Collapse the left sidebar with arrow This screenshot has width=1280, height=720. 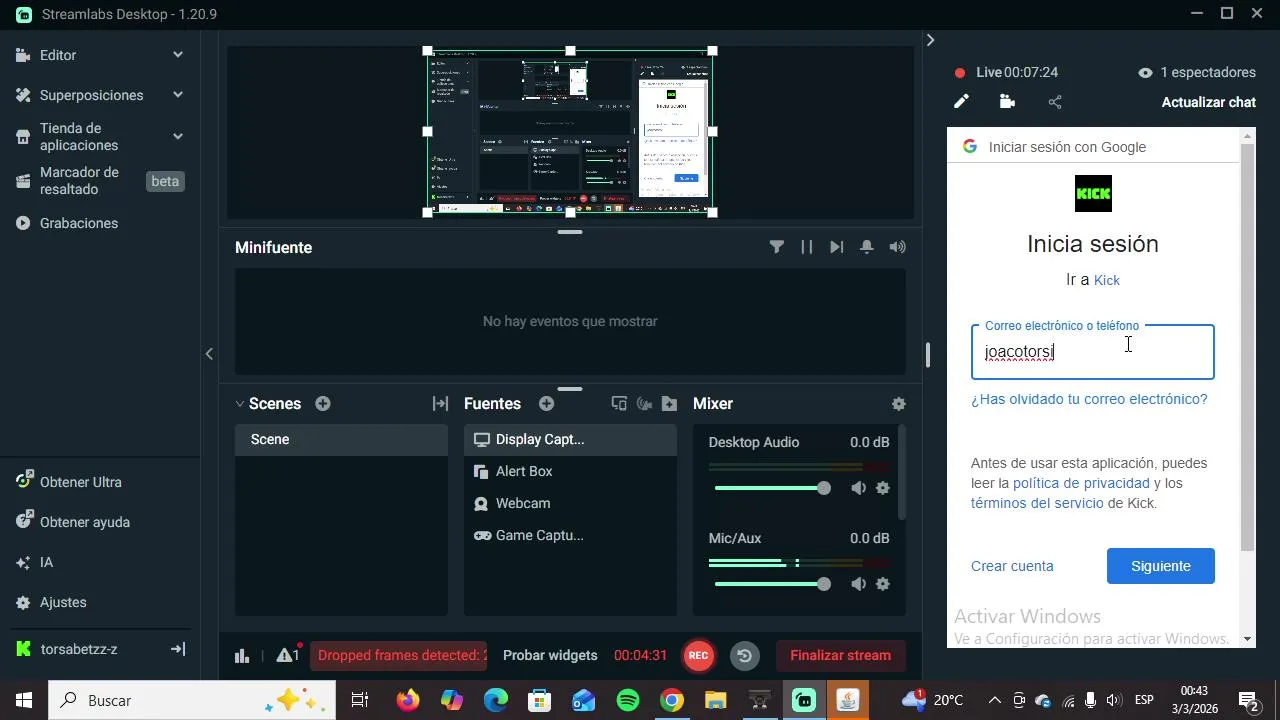[209, 354]
